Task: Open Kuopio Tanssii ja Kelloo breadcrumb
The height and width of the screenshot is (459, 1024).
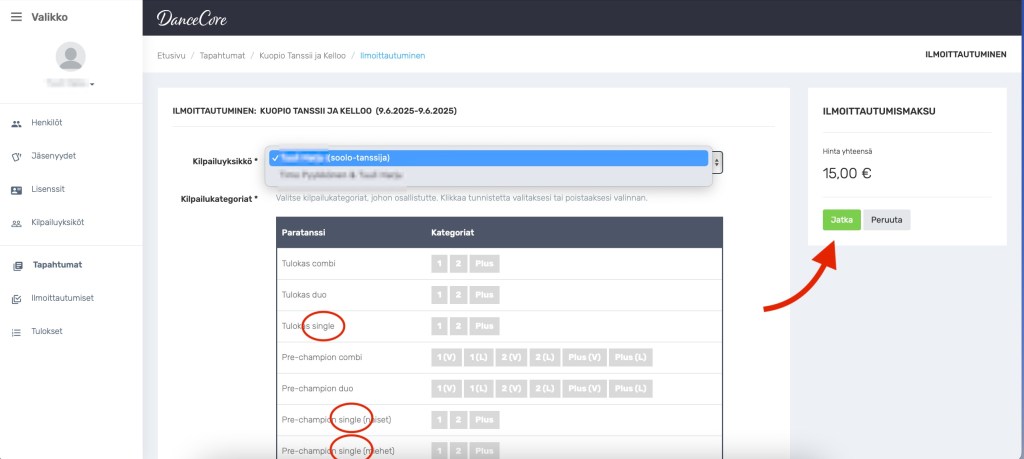Action: [x=301, y=55]
